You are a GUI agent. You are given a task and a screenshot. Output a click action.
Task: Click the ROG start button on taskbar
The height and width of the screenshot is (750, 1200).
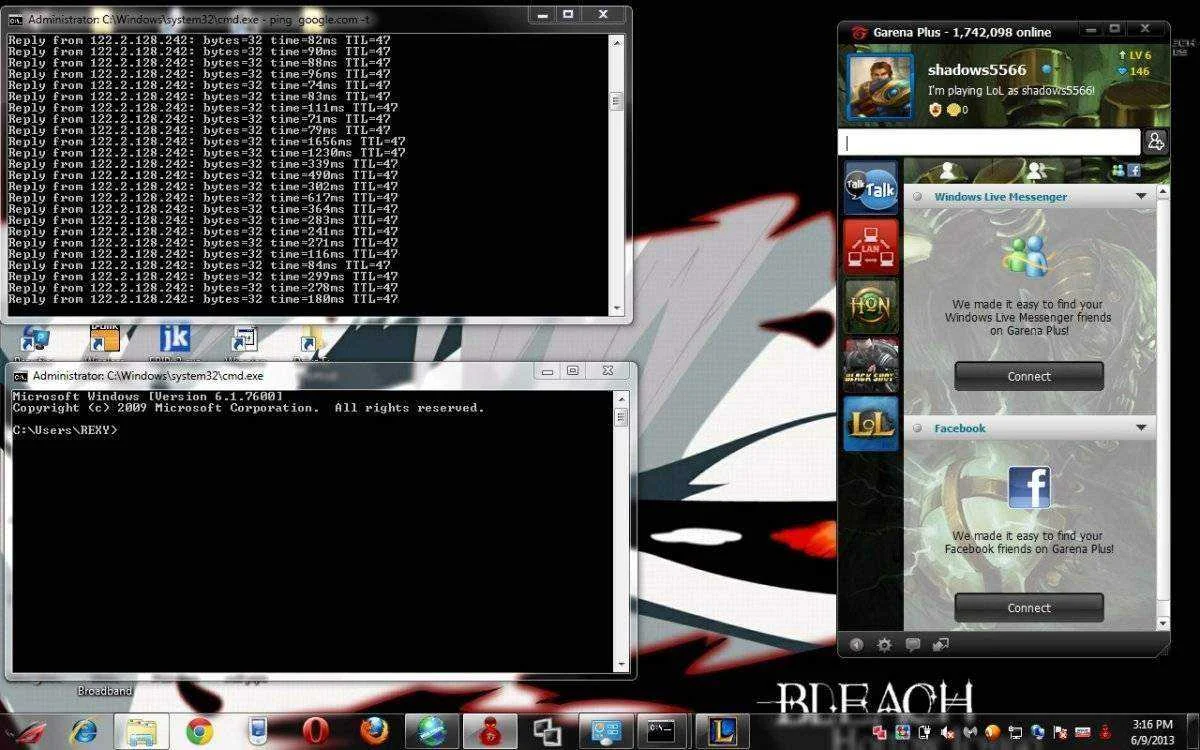(29, 732)
